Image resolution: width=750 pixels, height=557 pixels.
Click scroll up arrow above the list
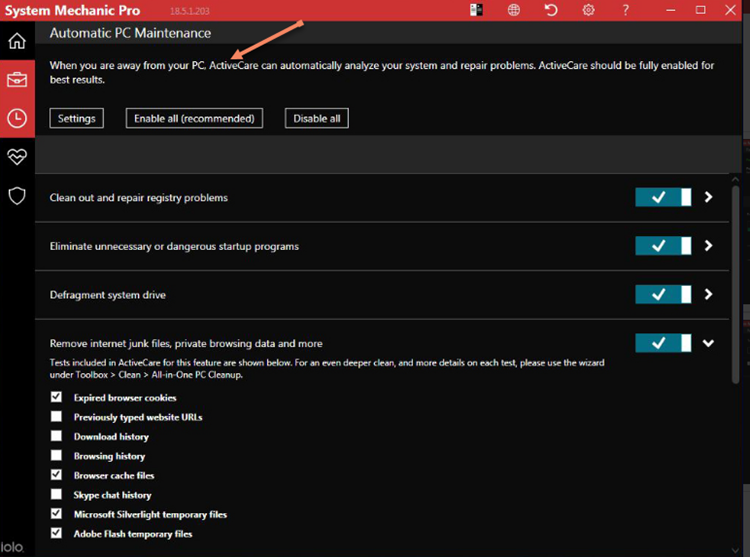tap(736, 179)
